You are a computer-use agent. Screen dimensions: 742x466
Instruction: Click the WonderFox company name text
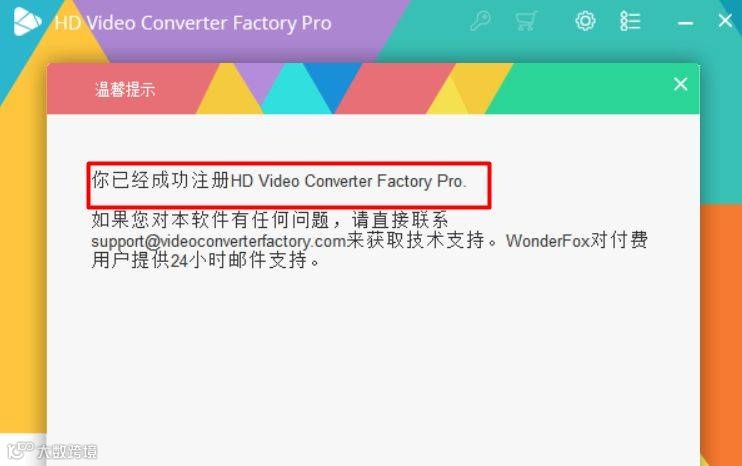(x=548, y=241)
